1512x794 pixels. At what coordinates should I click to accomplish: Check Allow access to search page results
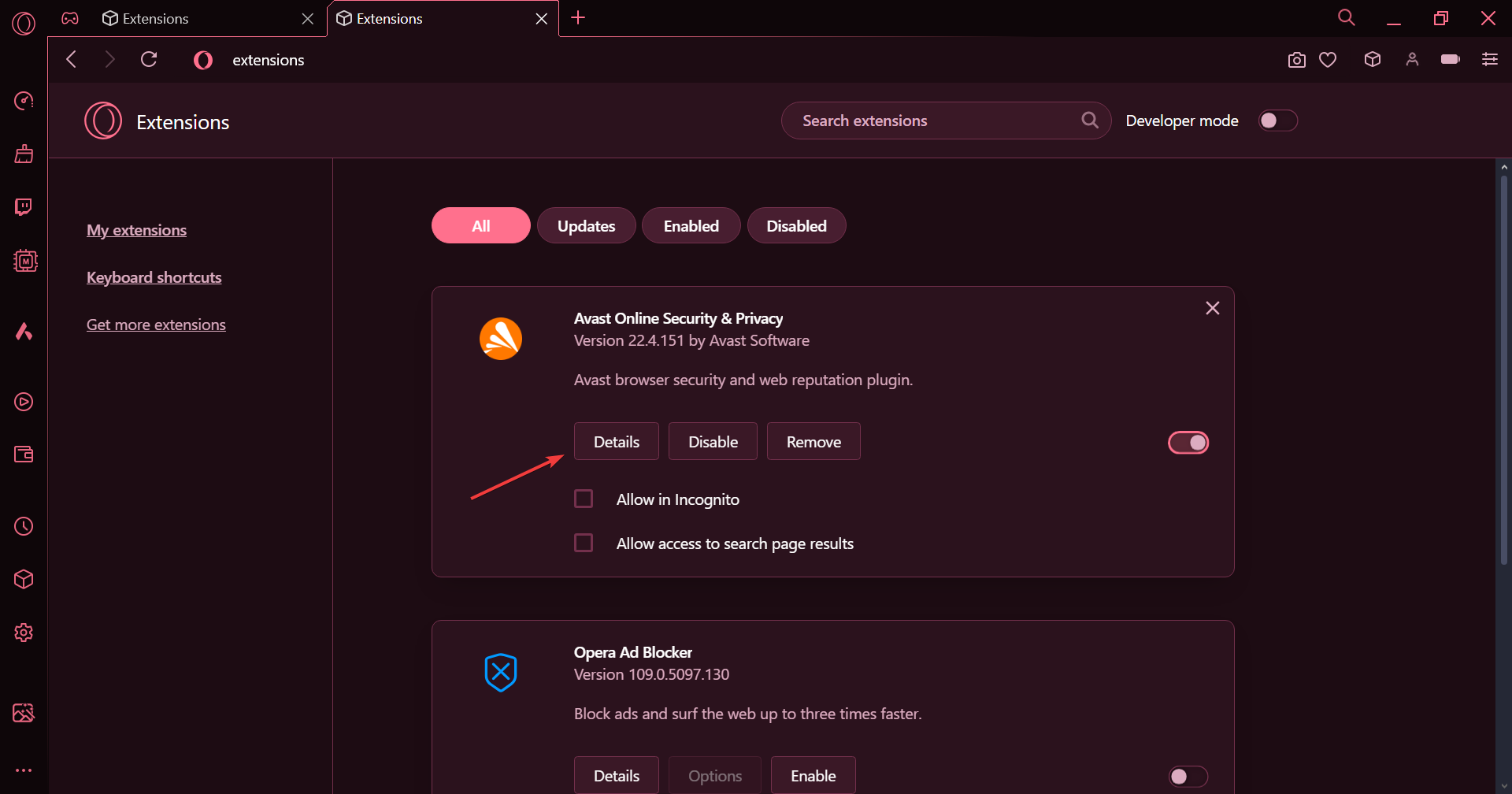click(x=584, y=543)
